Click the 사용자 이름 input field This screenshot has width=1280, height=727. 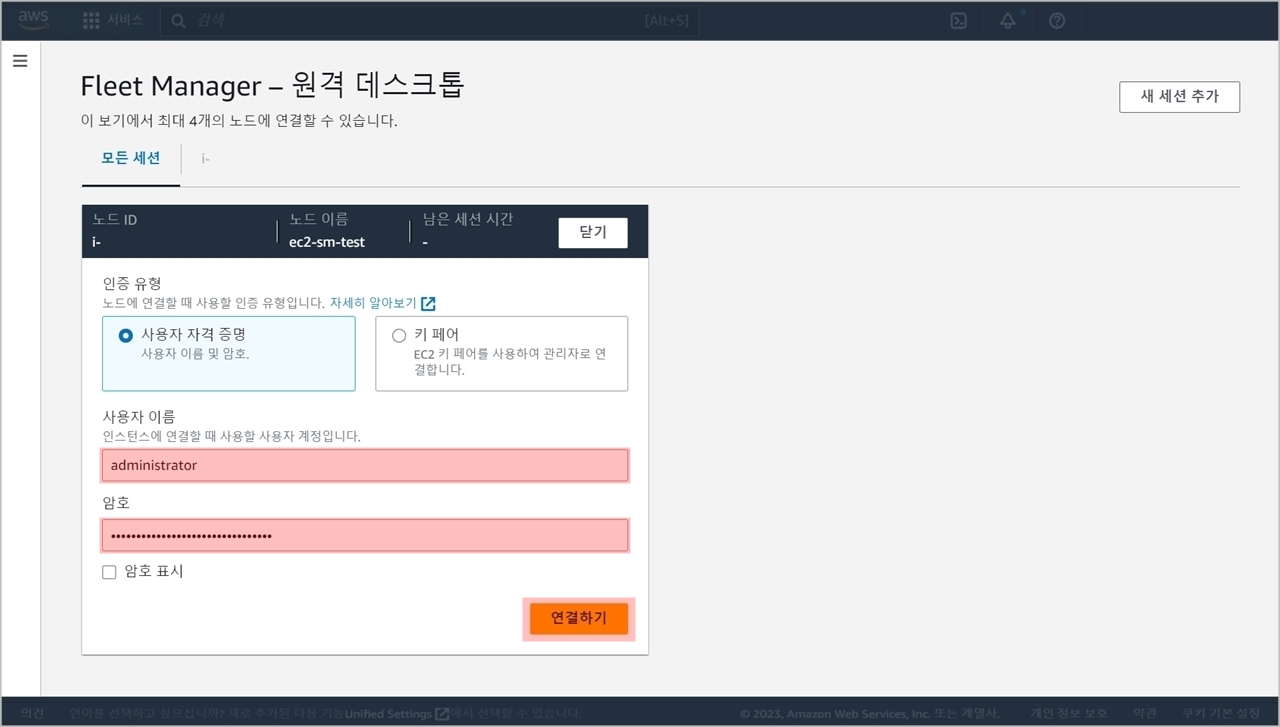point(365,465)
